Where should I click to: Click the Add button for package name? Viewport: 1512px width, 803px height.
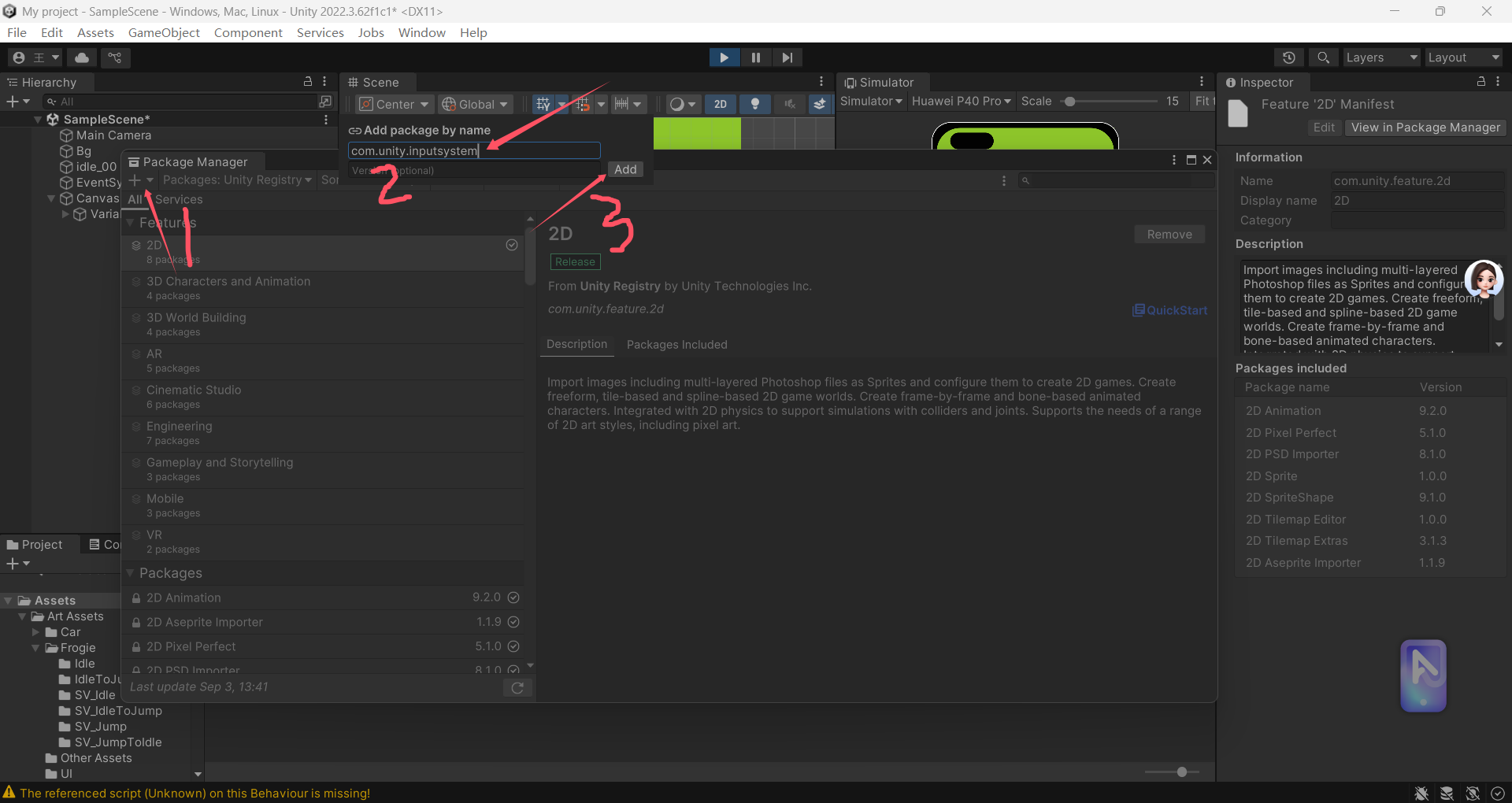coord(625,169)
